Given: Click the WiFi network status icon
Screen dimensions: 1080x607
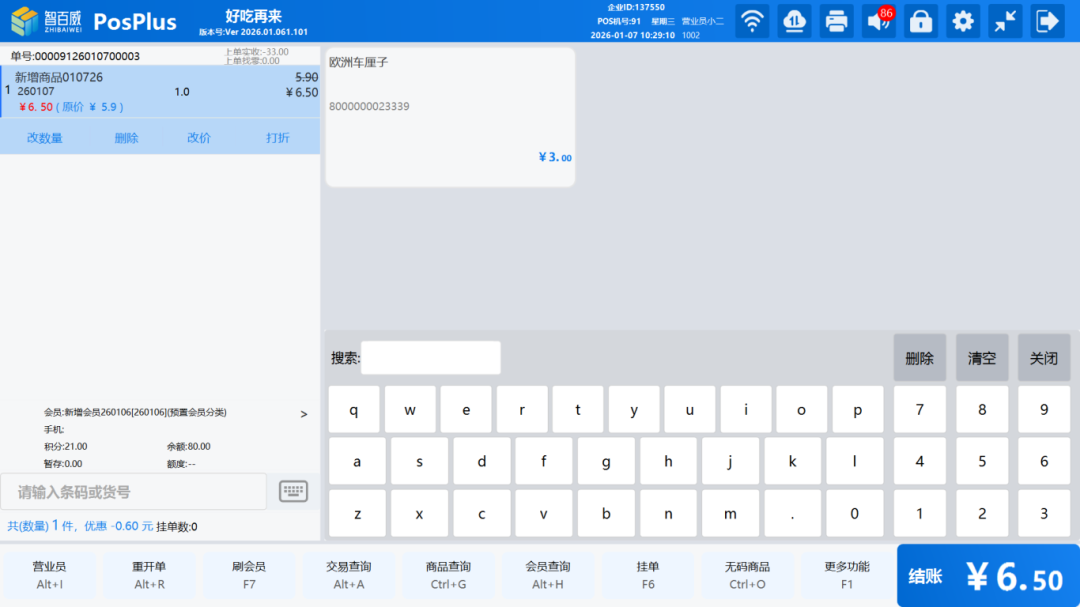Looking at the screenshot, I should [752, 21].
